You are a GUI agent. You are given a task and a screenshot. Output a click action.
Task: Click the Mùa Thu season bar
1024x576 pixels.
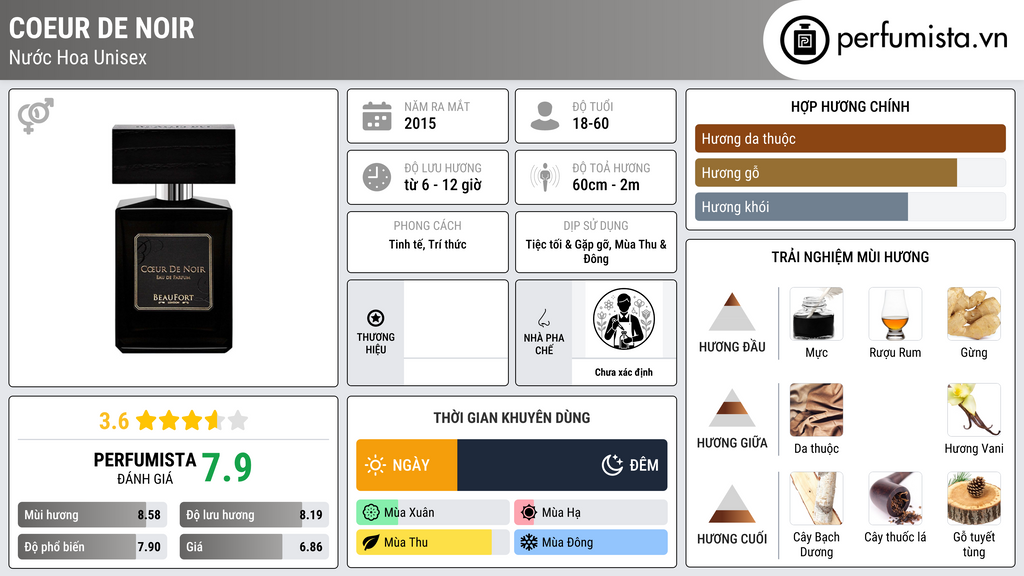point(433,542)
